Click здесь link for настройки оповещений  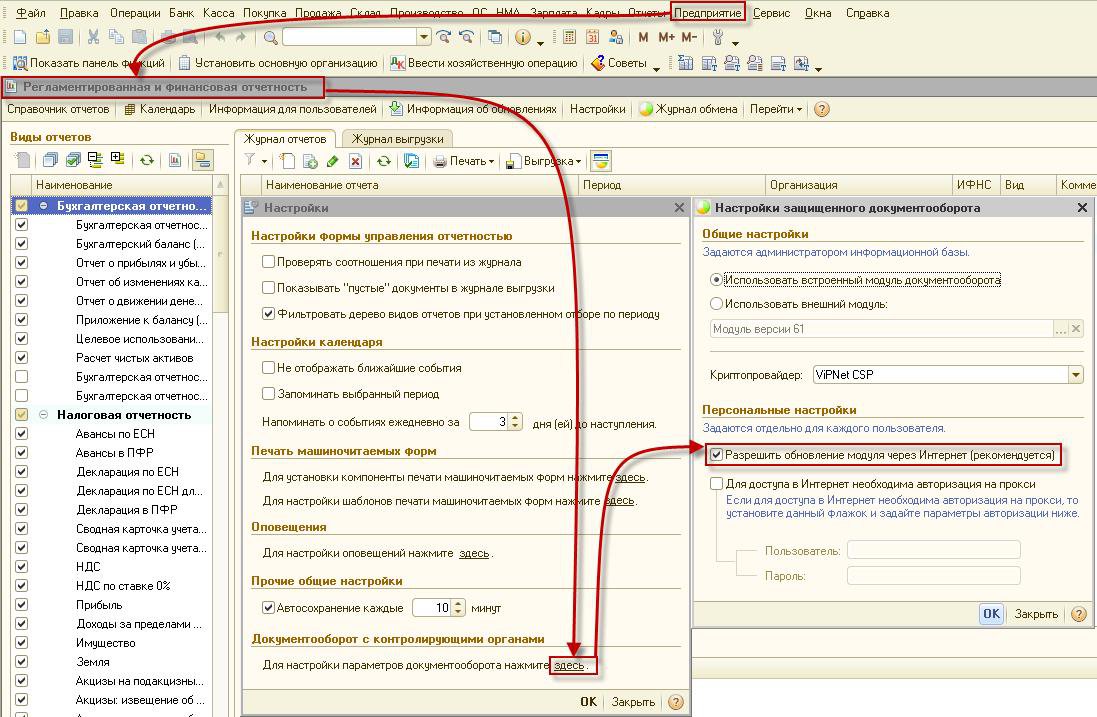(474, 553)
